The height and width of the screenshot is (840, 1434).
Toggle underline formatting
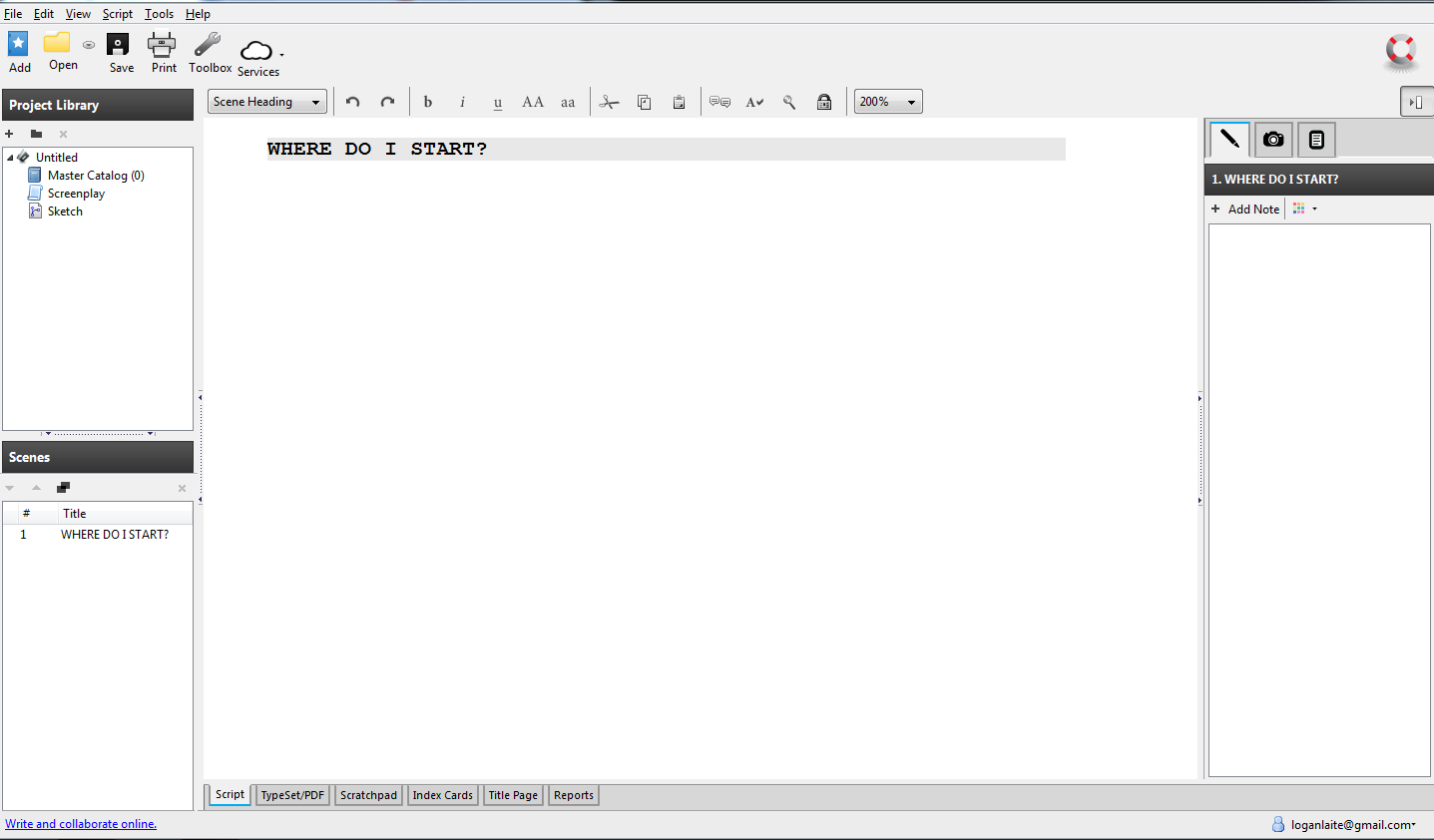coord(497,101)
